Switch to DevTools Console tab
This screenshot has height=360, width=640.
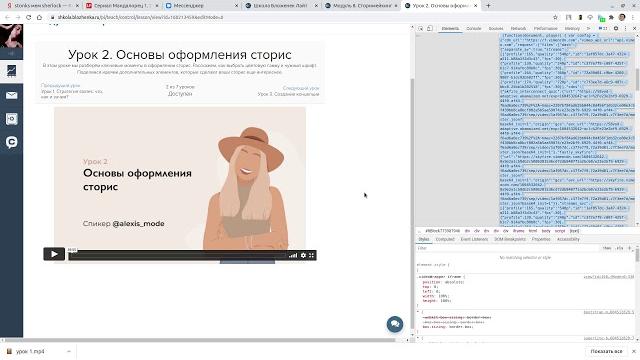pos(473,29)
